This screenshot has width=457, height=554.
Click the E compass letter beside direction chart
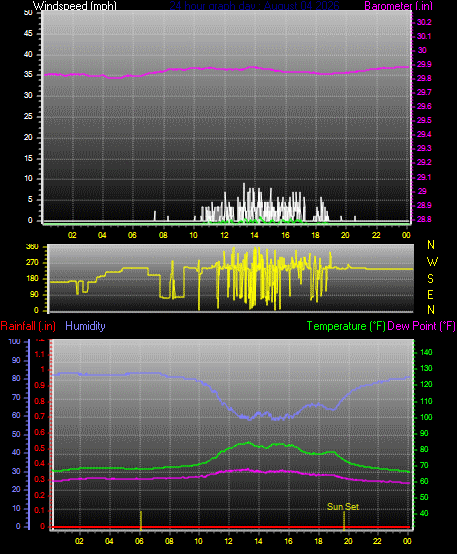430,294
